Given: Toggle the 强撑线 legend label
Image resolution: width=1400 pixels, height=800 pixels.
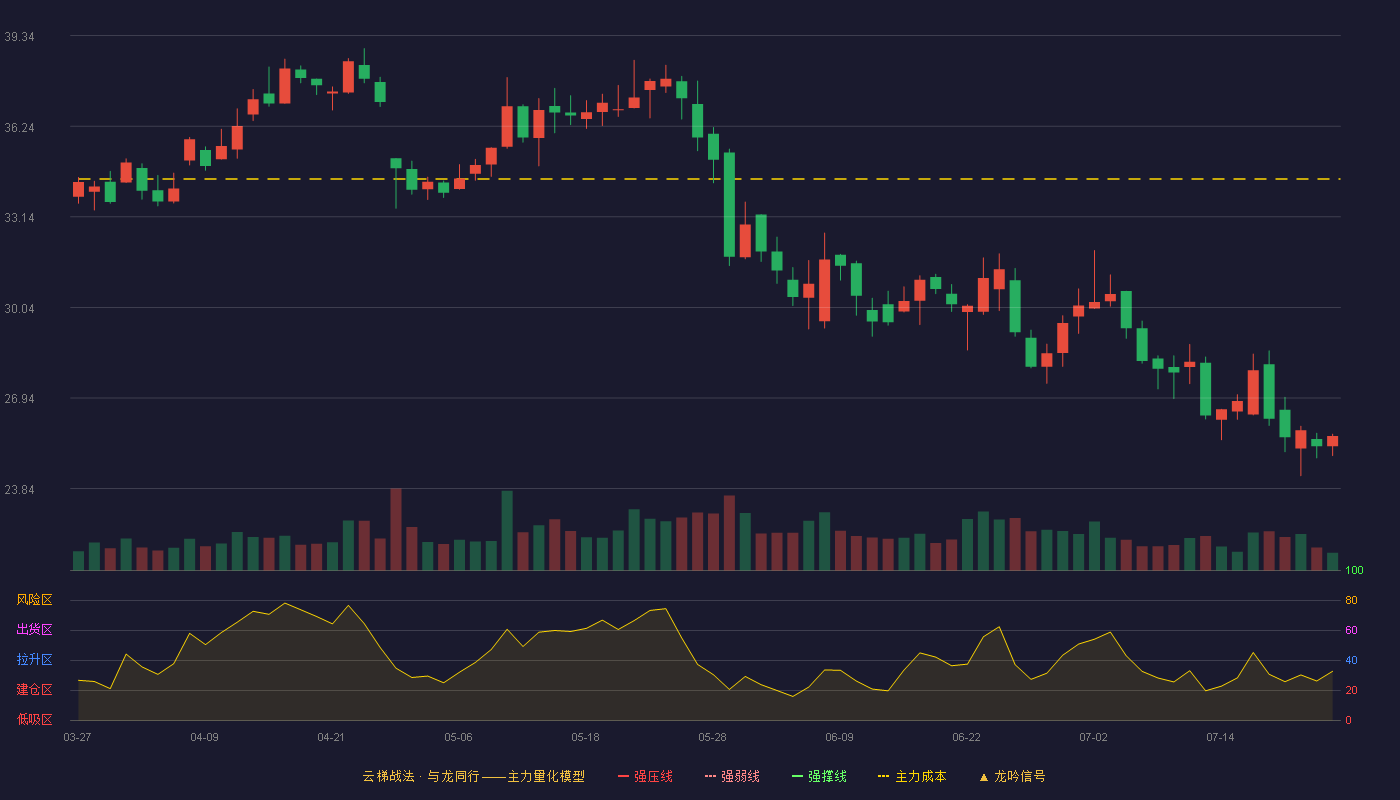Looking at the screenshot, I should [827, 776].
